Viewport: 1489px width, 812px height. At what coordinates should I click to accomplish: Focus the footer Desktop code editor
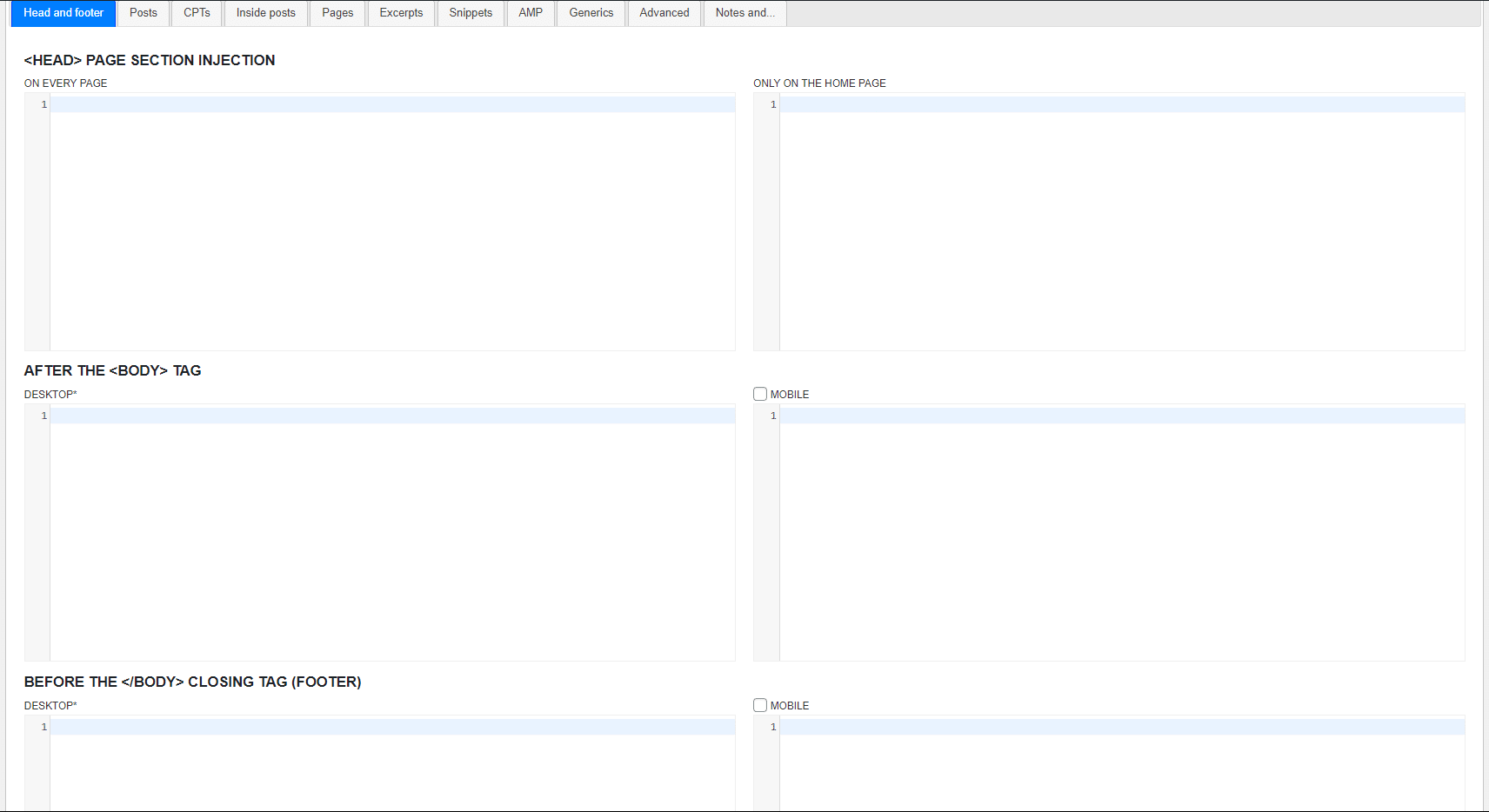391,765
